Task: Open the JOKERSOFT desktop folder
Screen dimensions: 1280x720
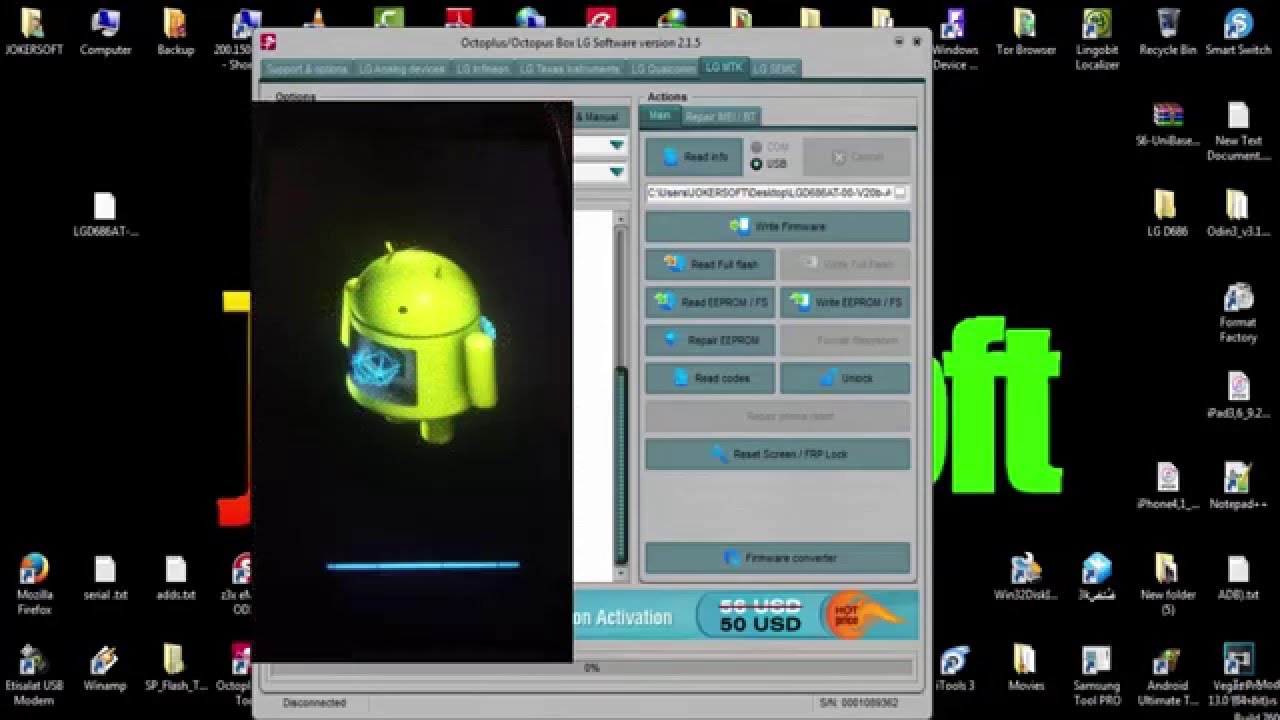Action: 35,30
